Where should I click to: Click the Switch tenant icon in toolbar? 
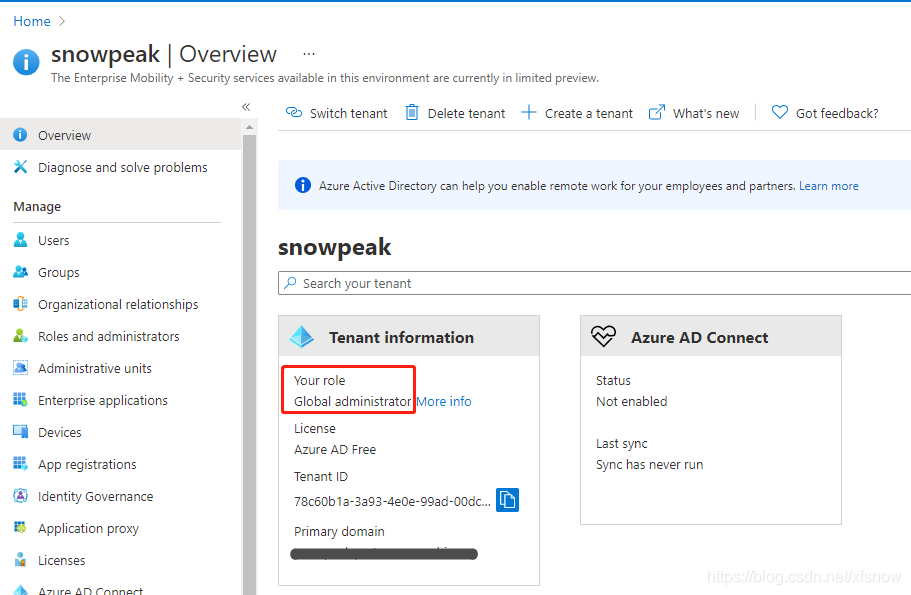[294, 112]
